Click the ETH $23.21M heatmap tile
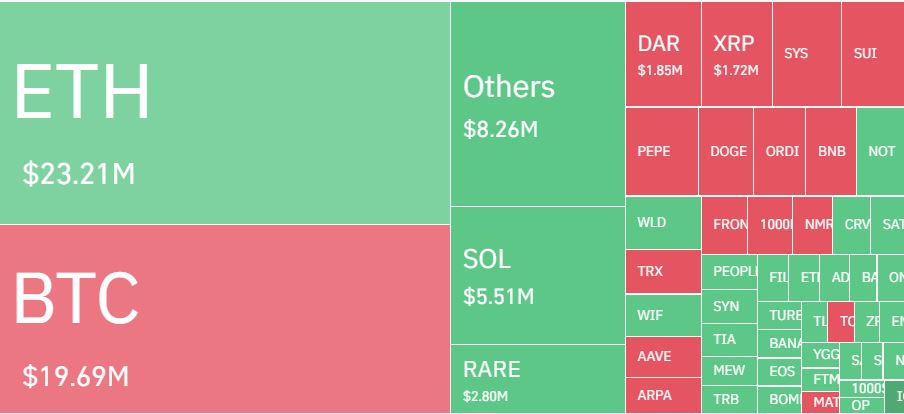The width and height of the screenshot is (904, 414). click(224, 113)
